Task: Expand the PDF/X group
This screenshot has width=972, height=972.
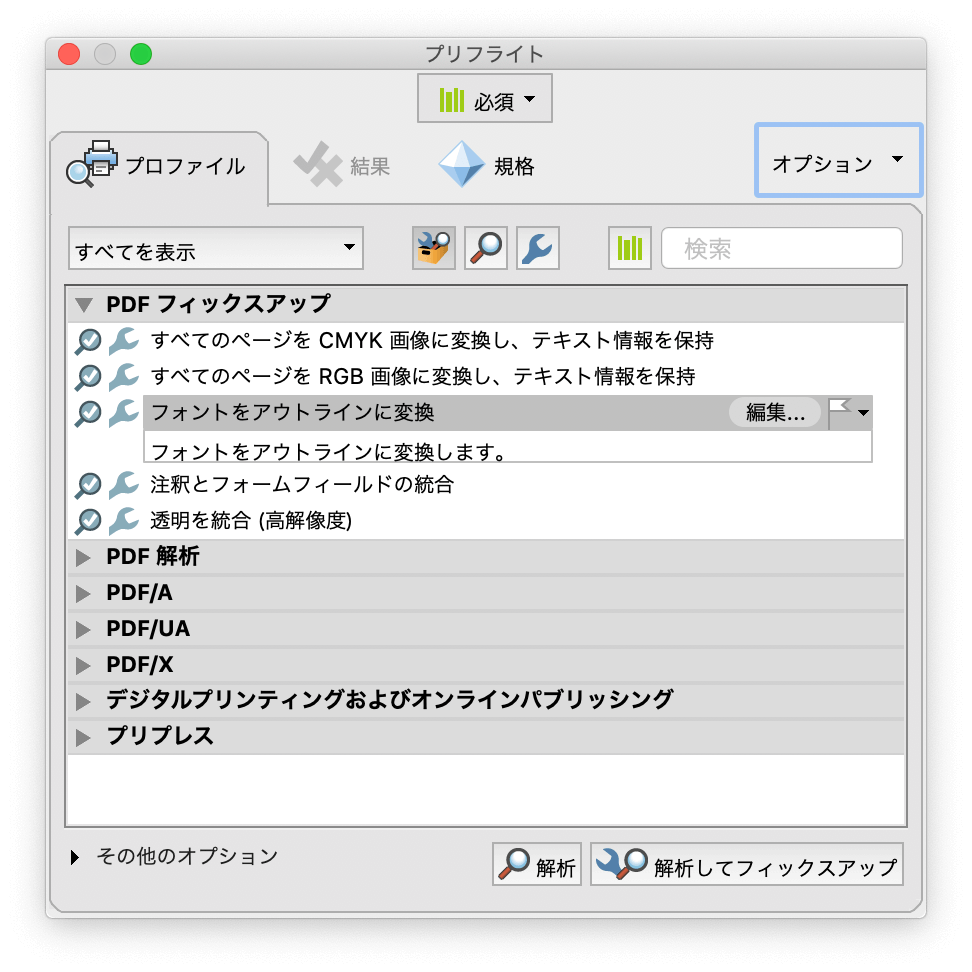Action: (x=83, y=665)
